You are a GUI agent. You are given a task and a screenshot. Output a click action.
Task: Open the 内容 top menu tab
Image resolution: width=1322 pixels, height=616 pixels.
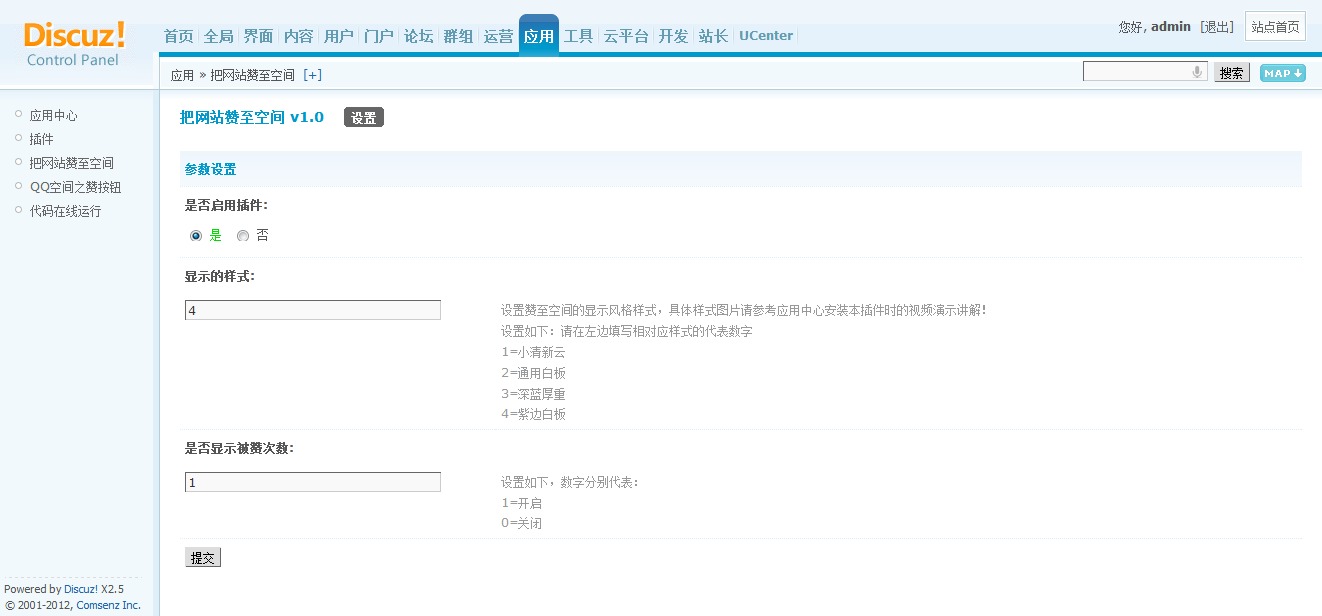298,36
